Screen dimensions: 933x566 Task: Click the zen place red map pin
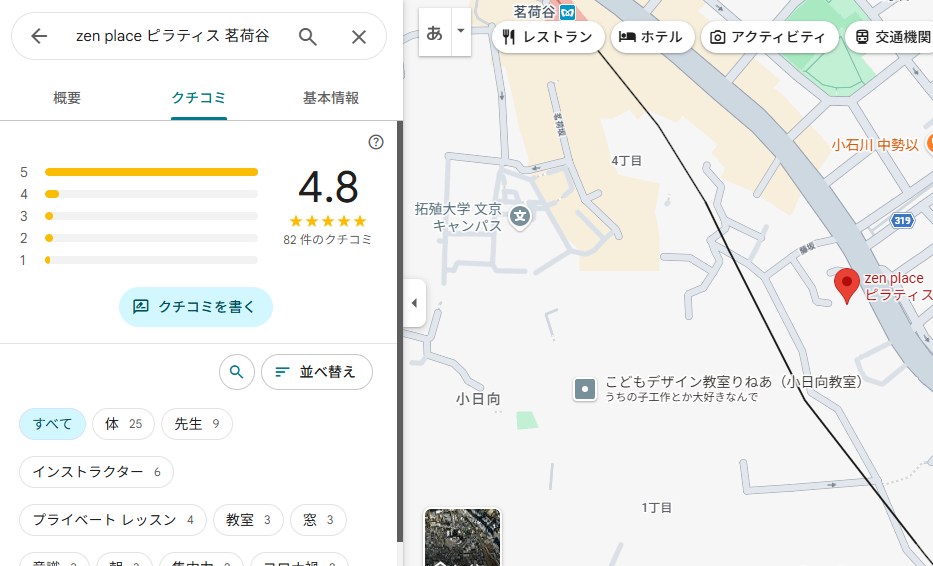(847, 285)
